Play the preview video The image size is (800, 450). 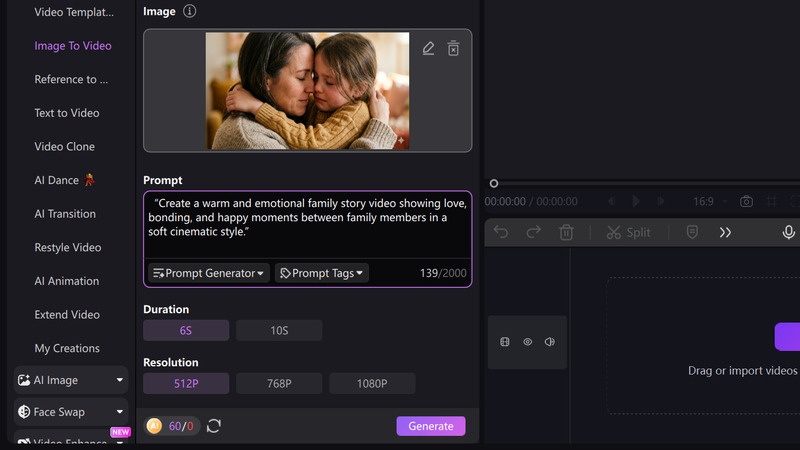[x=636, y=202]
